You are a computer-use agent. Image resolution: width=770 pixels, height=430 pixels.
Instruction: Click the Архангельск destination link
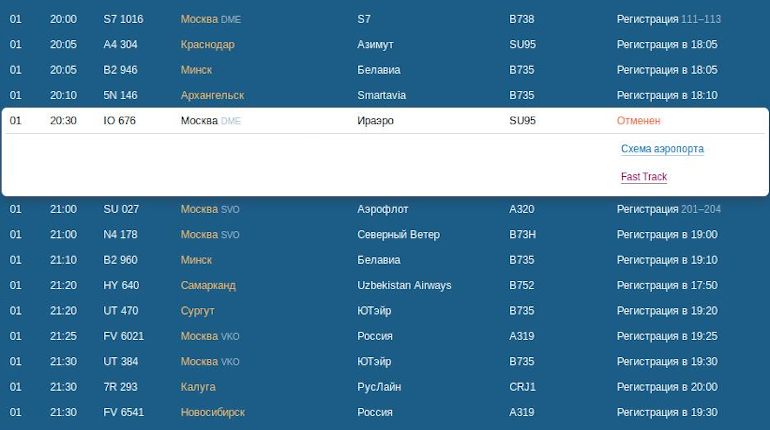(212, 95)
